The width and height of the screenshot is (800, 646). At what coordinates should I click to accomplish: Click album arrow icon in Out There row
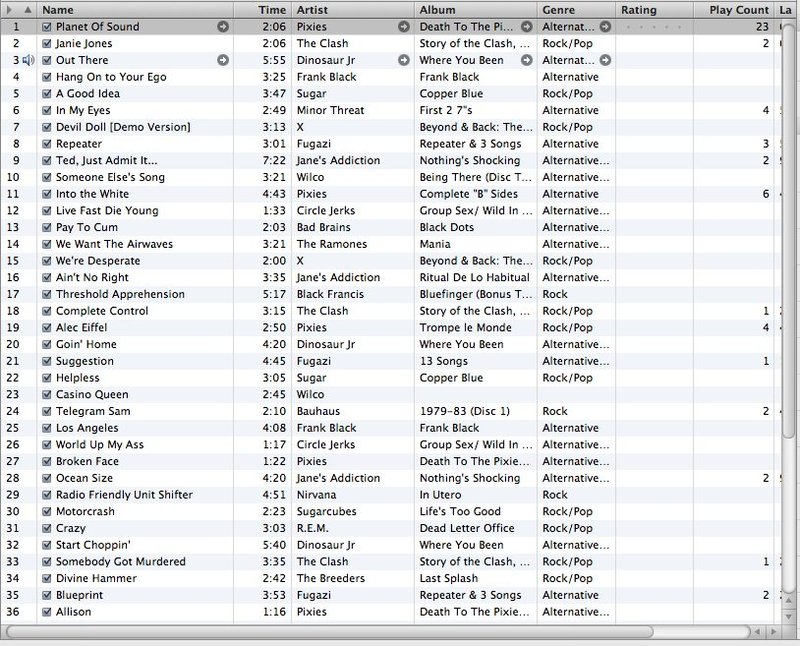(x=527, y=60)
